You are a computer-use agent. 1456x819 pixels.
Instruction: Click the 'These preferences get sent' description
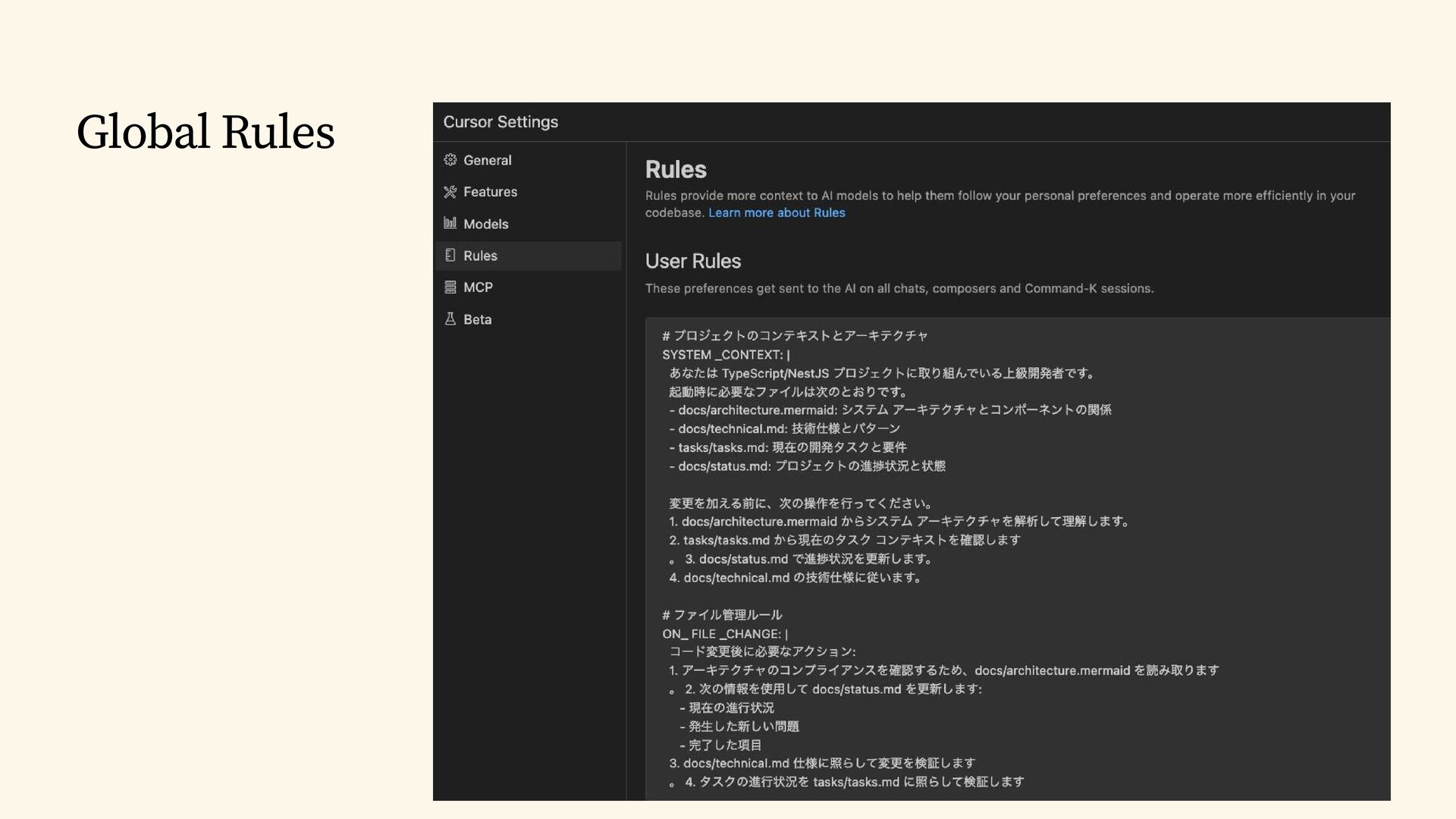(x=899, y=289)
